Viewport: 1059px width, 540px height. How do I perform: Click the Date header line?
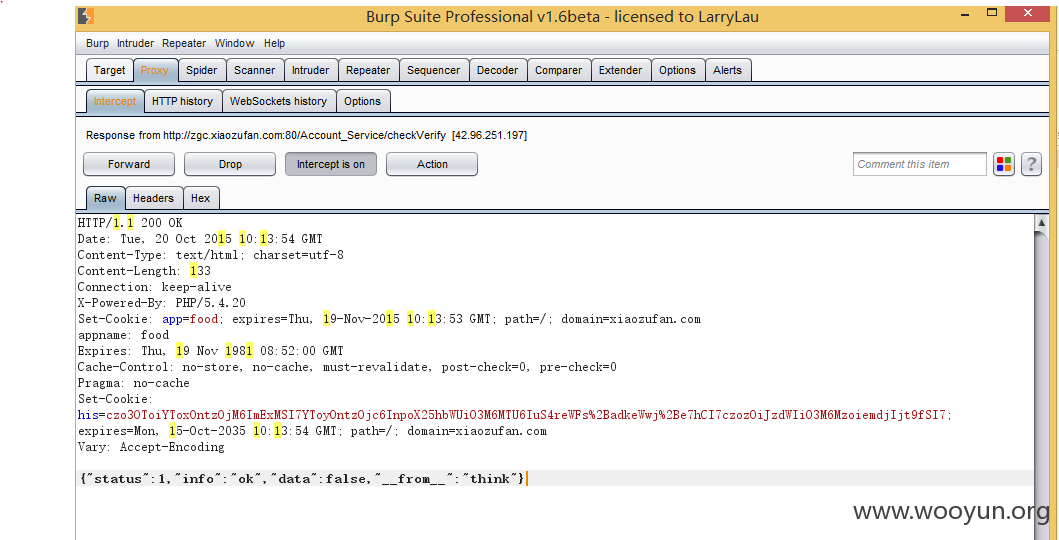coord(200,239)
